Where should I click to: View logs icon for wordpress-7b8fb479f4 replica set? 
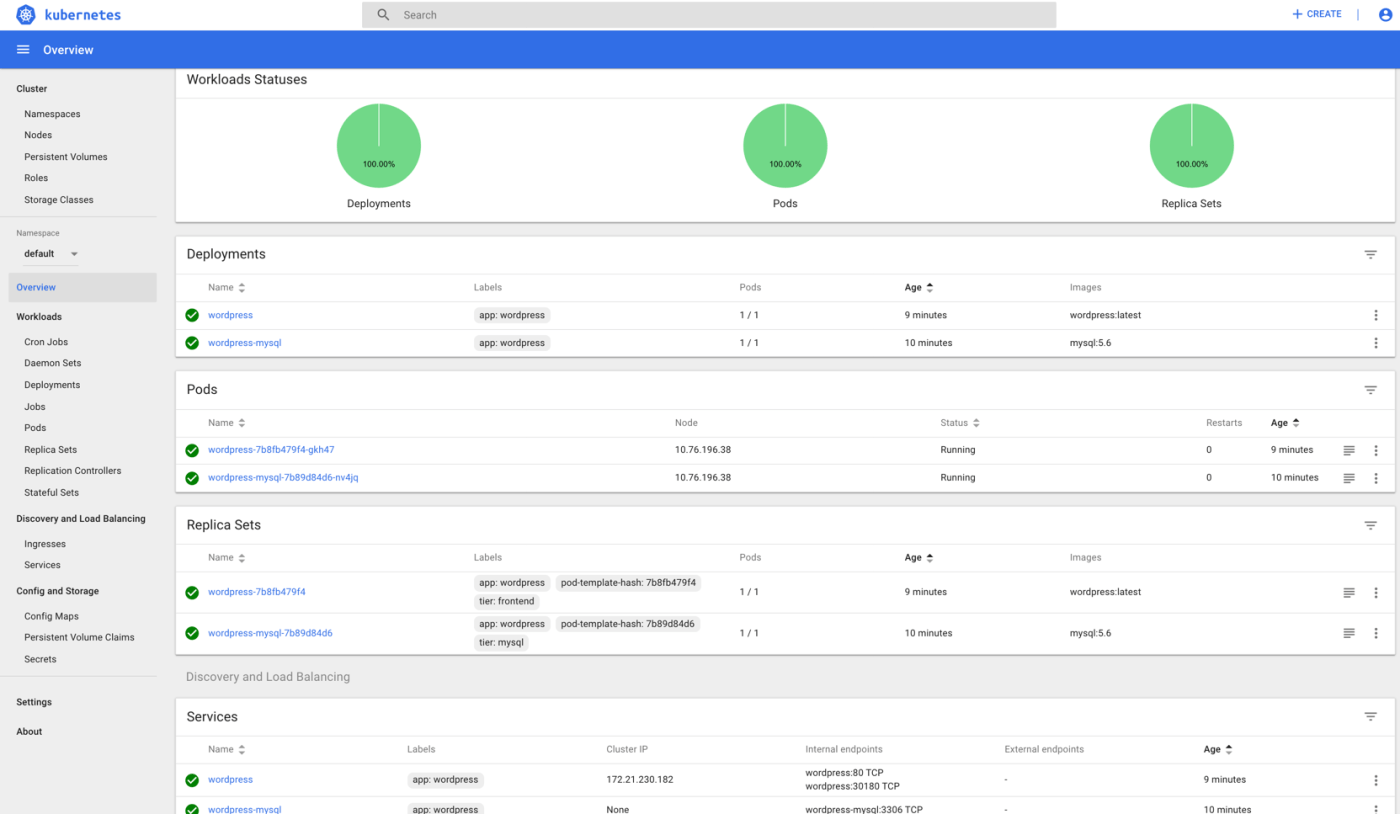point(1348,592)
